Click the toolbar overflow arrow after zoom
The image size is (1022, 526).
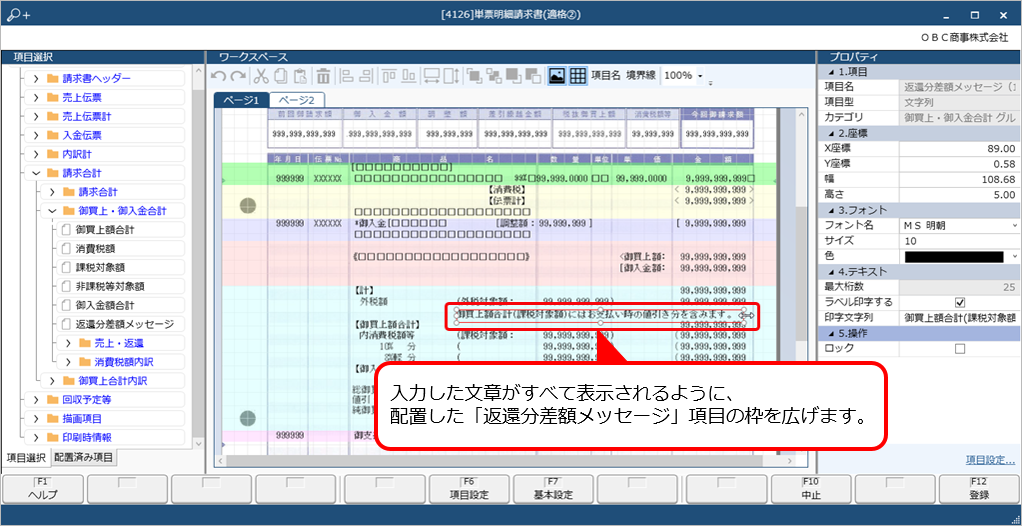(x=710, y=83)
